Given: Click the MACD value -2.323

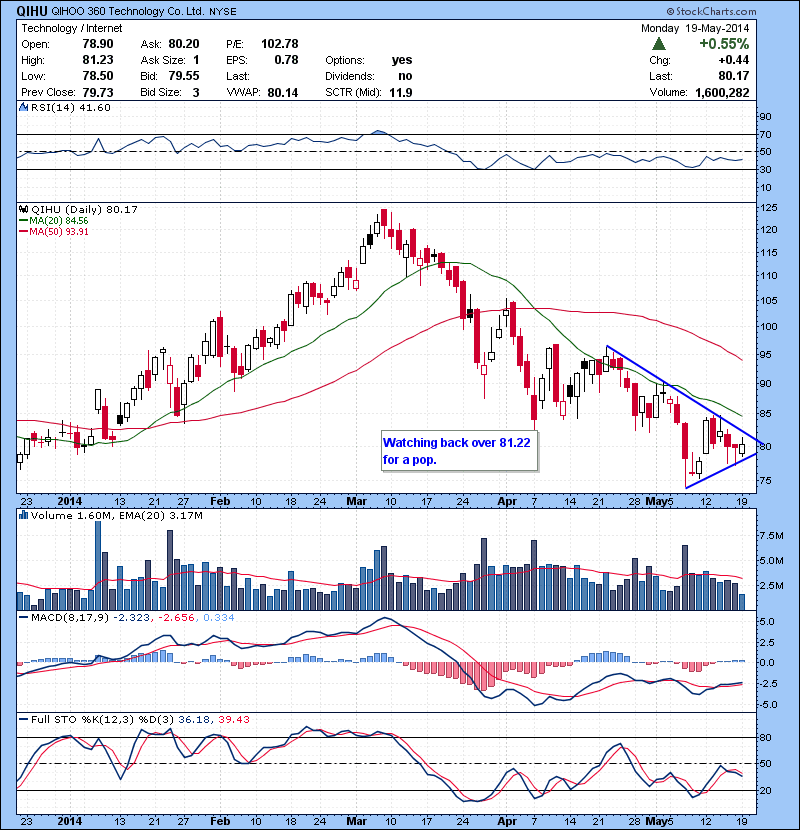Looking at the screenshot, I should (x=131, y=618).
